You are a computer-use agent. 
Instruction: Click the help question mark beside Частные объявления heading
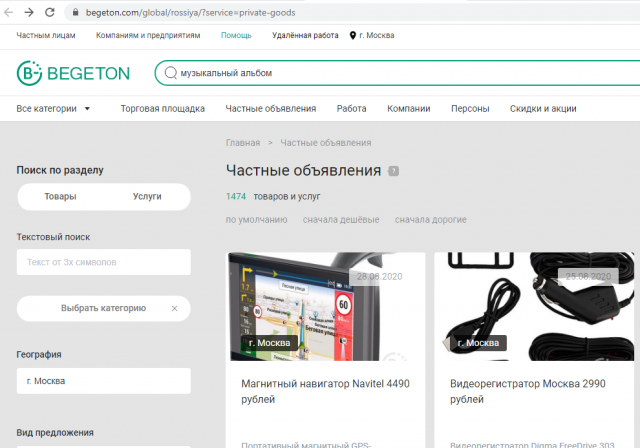394,171
